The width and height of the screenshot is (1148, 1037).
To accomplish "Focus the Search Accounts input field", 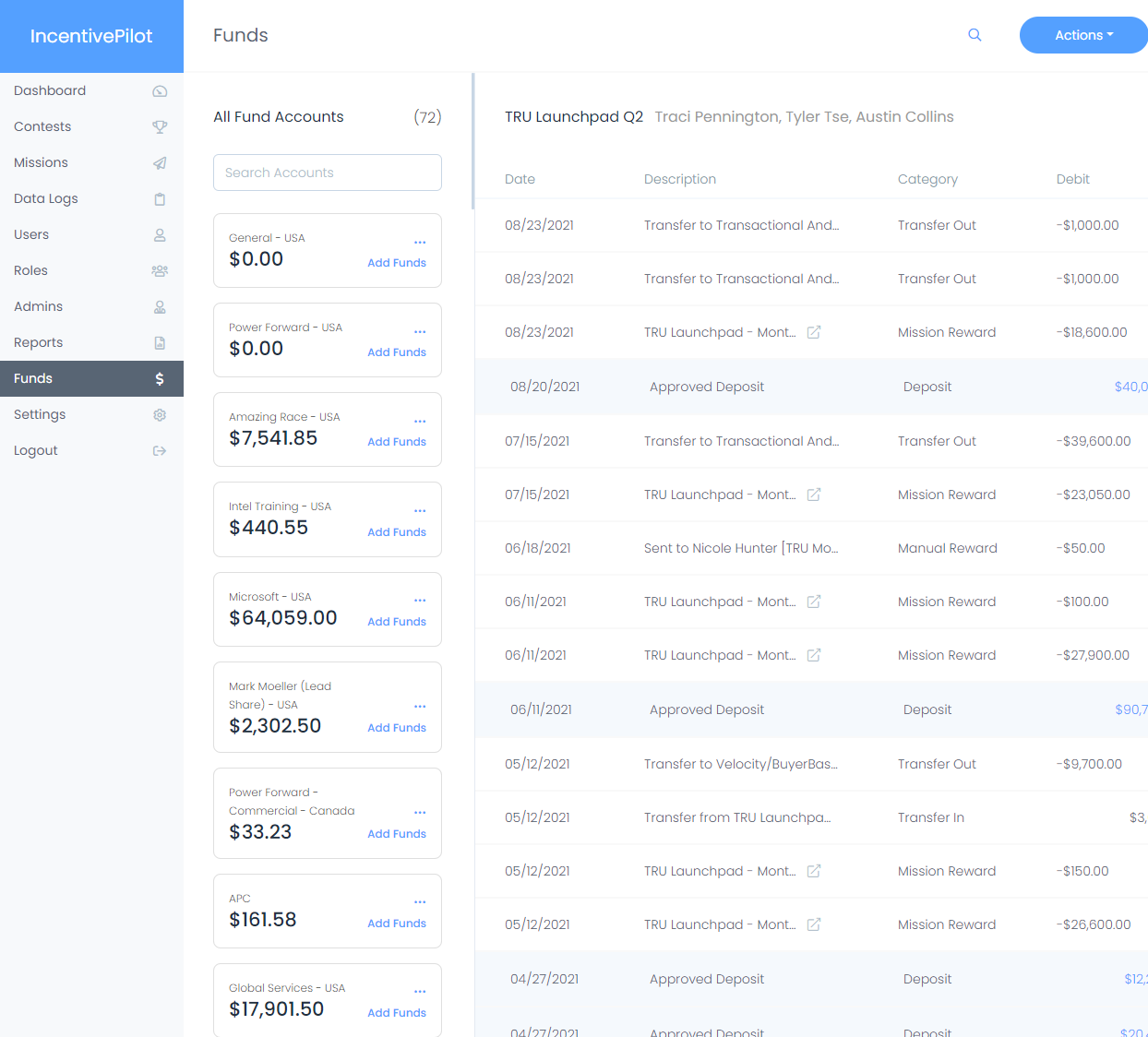I will tap(328, 173).
